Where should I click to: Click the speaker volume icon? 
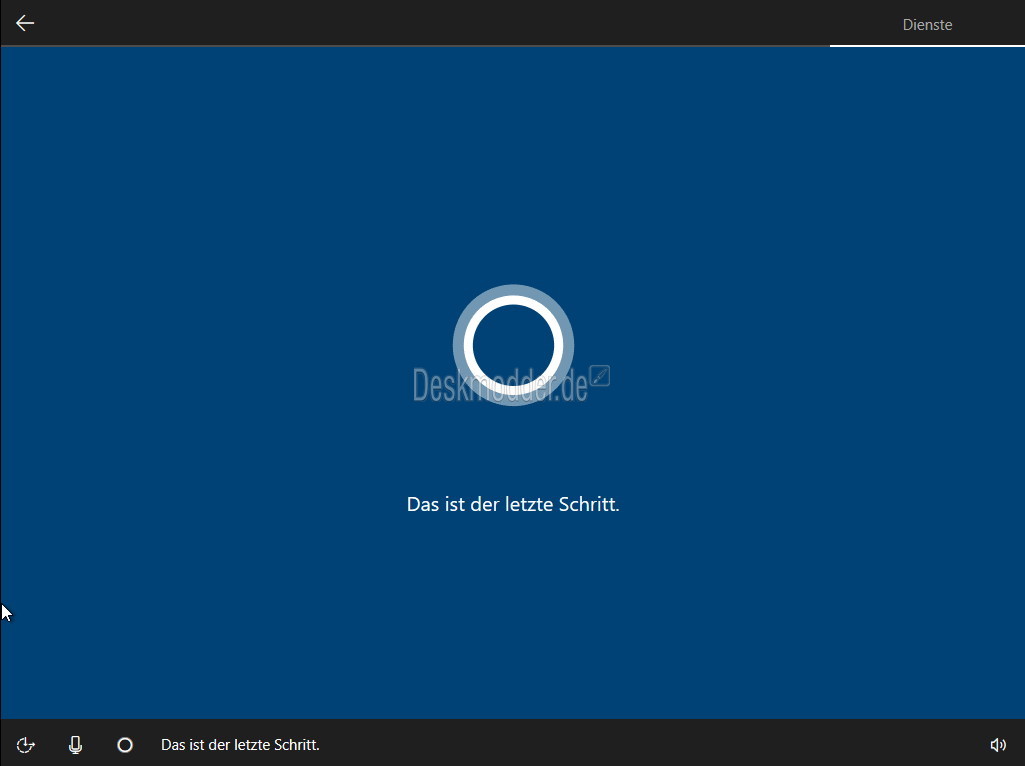998,744
